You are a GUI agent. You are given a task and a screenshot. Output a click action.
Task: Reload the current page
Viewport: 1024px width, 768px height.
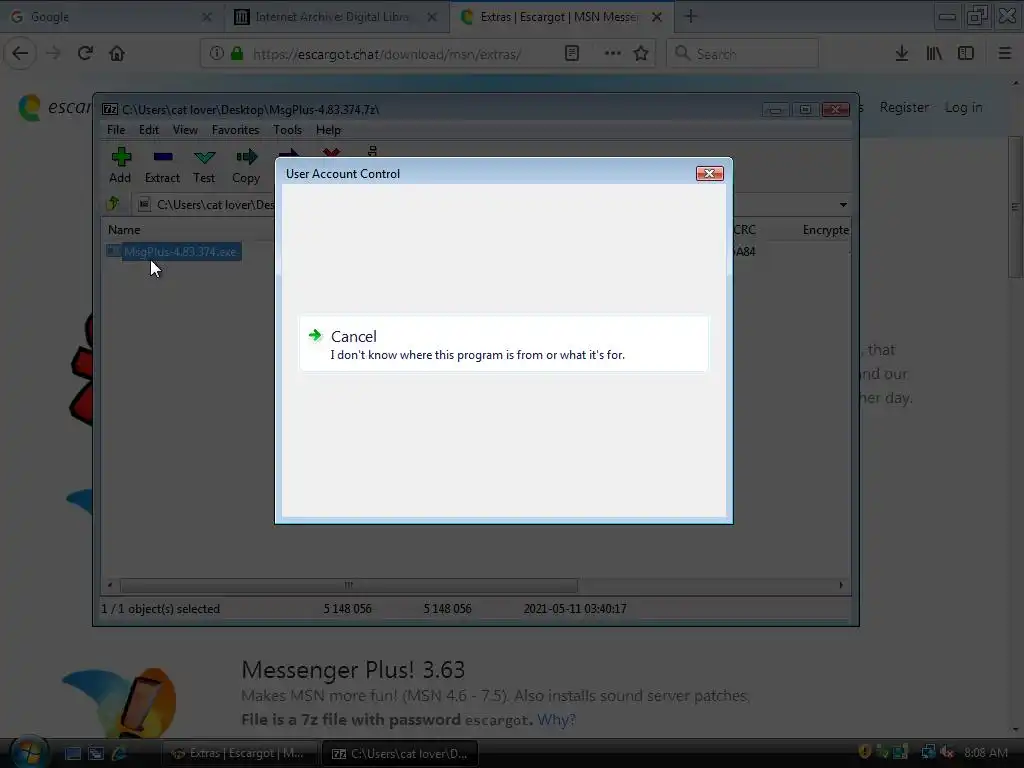(x=85, y=54)
